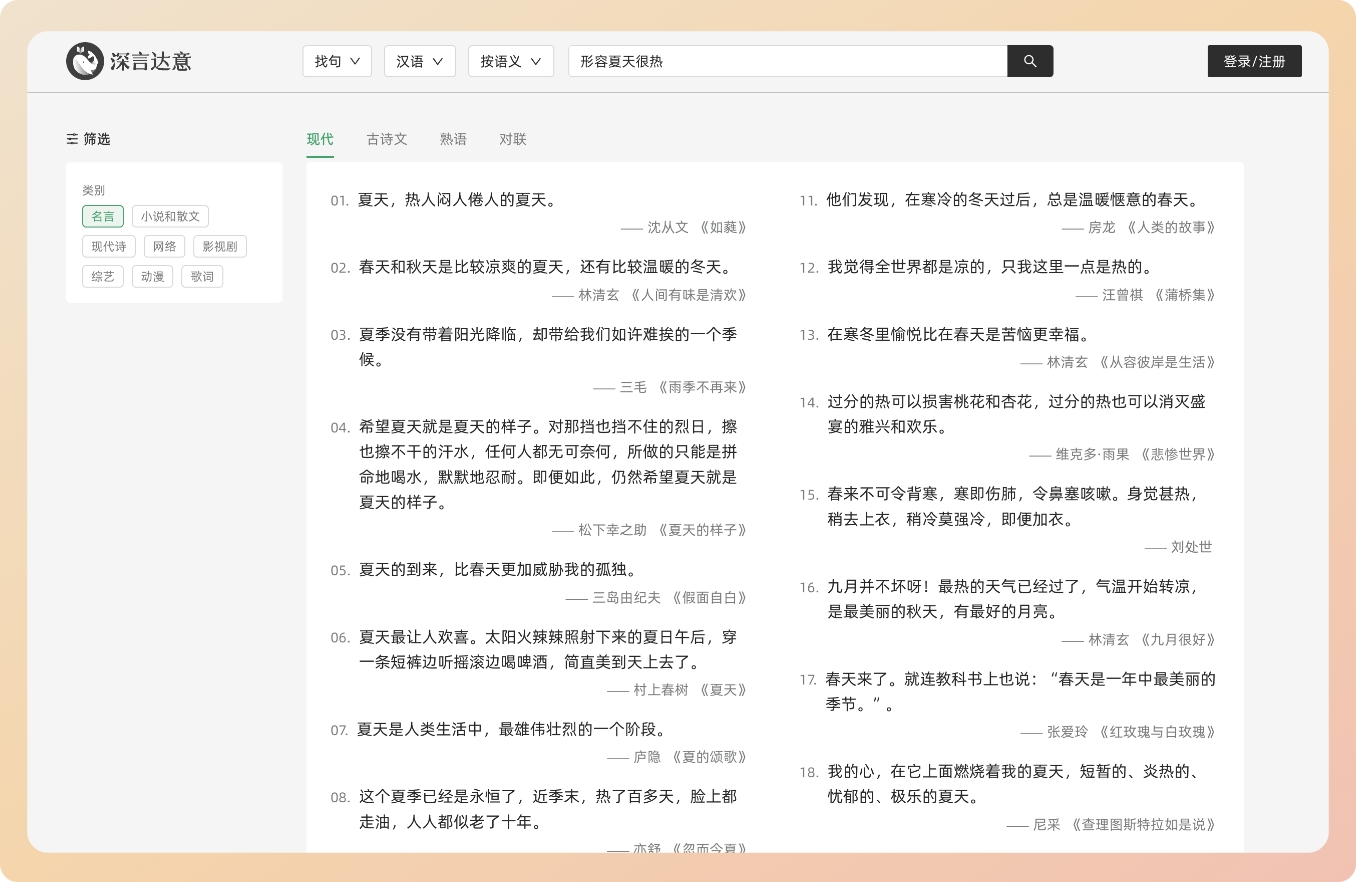1356x882 pixels.
Task: Switch to the 古诗文 tab
Action: click(x=387, y=139)
